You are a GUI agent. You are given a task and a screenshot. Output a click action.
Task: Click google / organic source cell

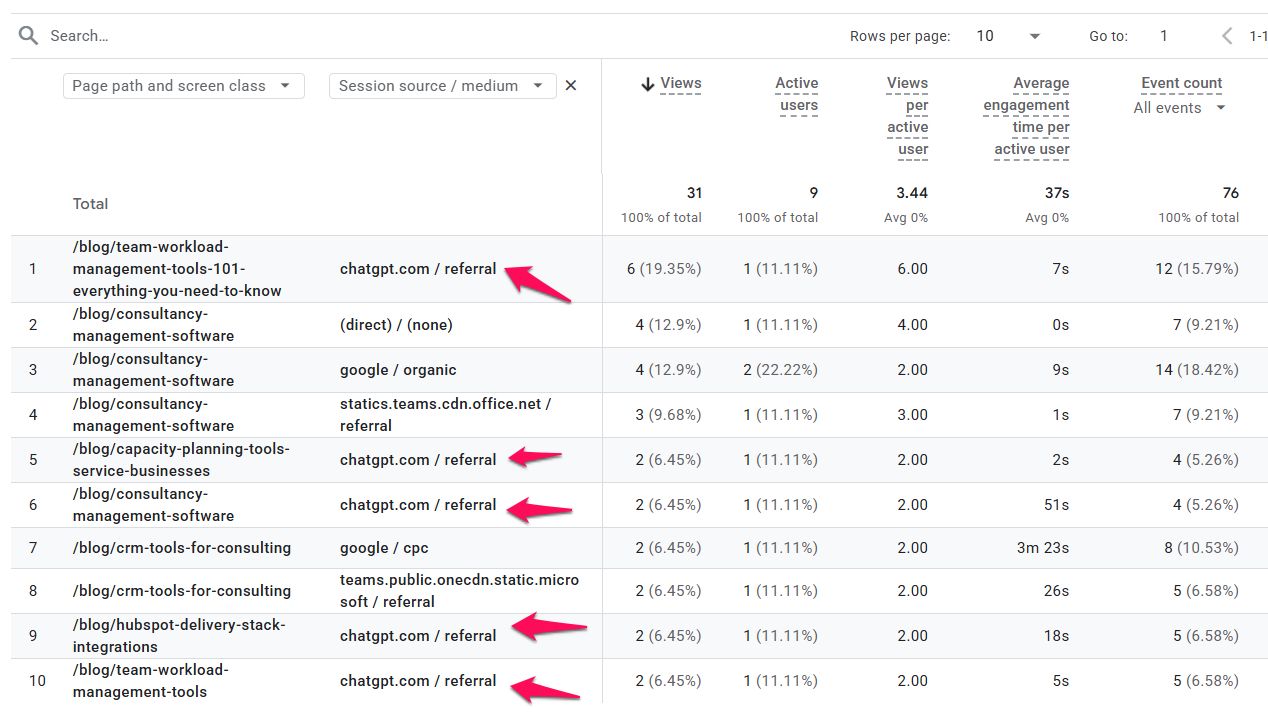pyautogui.click(x=398, y=370)
